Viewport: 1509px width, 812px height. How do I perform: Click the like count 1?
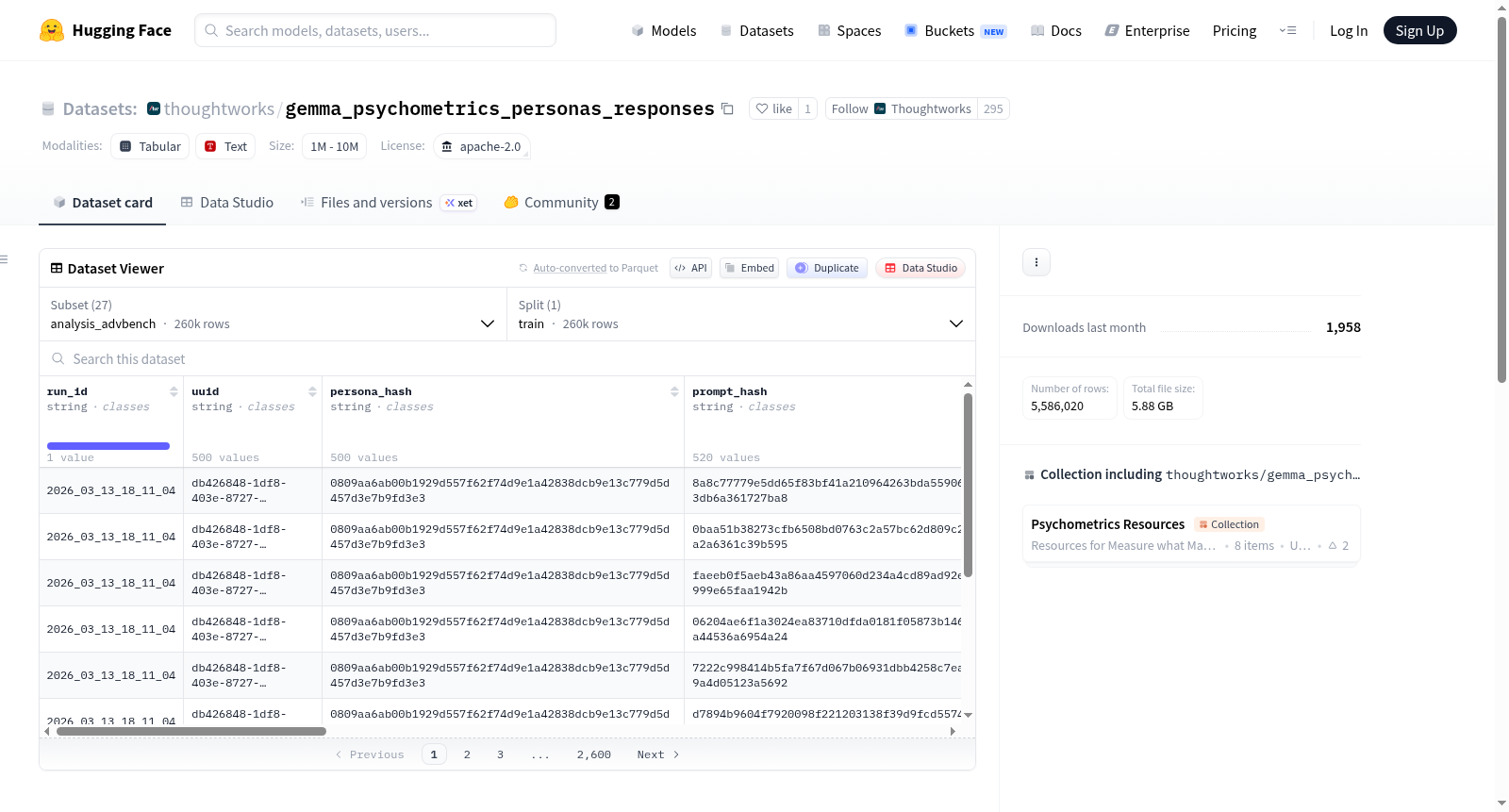807,108
